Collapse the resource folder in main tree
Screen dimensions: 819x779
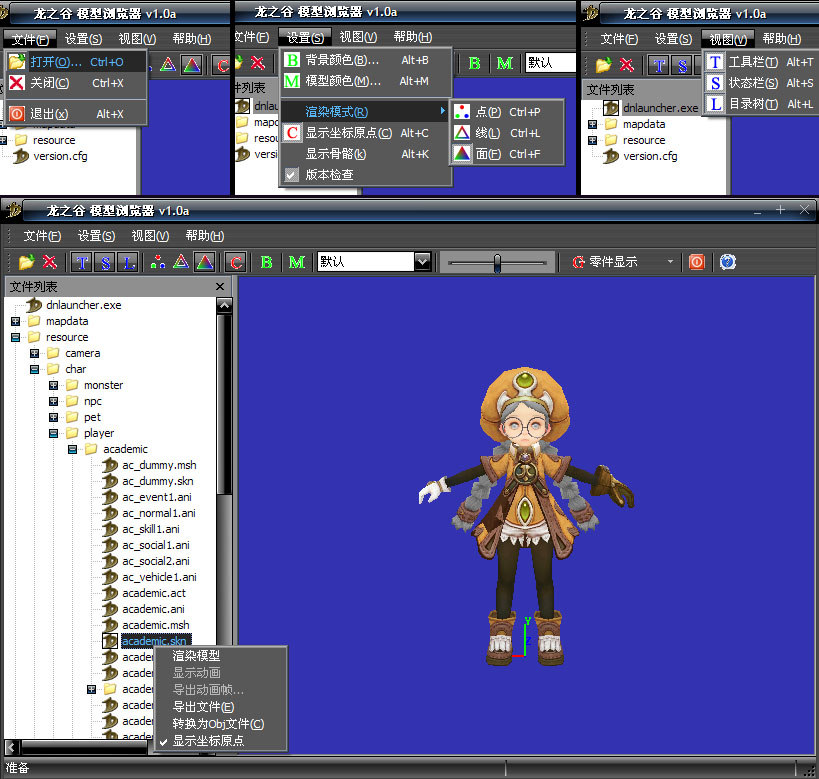click(x=16, y=338)
